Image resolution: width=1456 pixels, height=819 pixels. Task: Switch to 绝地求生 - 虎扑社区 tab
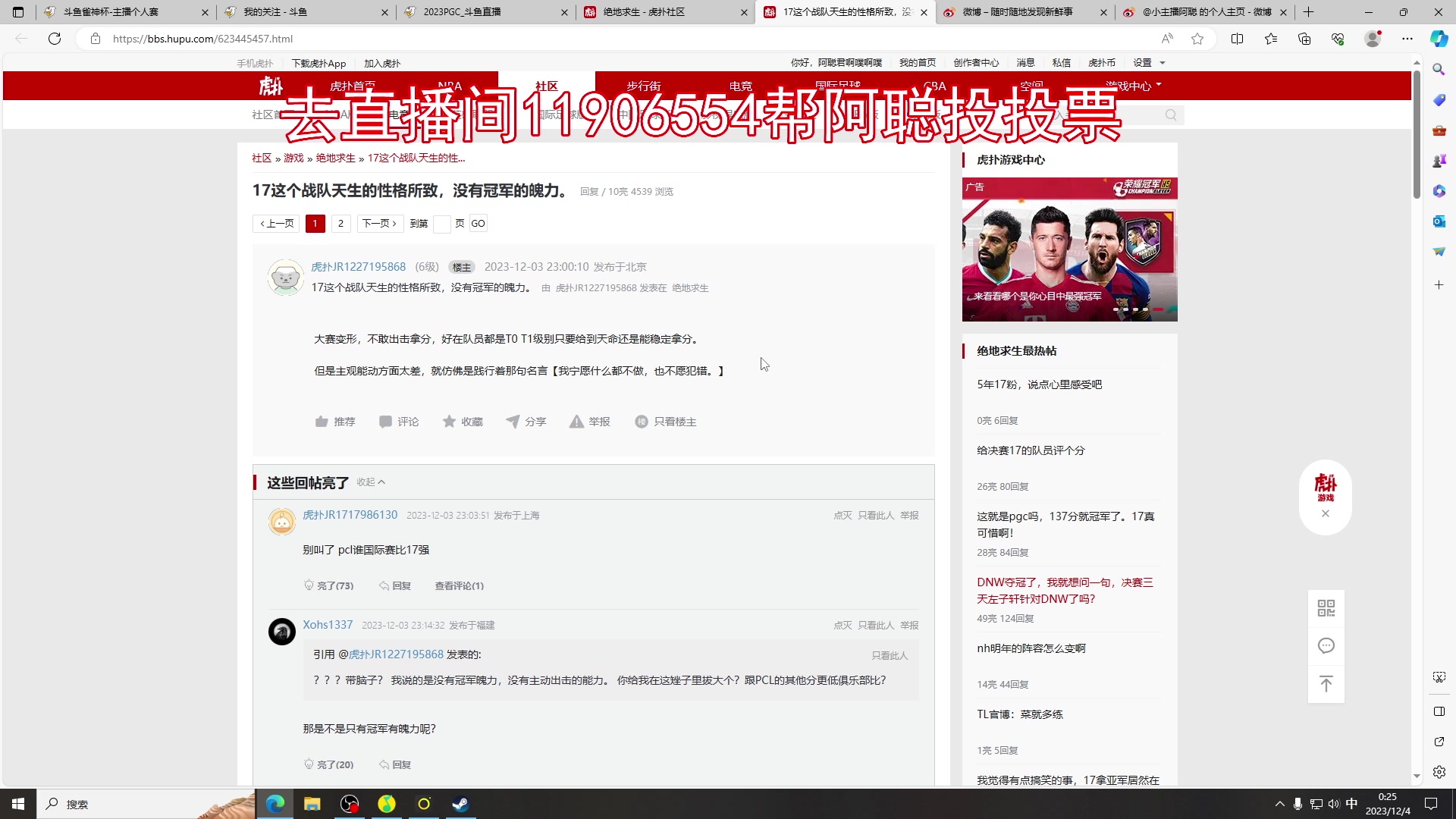(665, 12)
